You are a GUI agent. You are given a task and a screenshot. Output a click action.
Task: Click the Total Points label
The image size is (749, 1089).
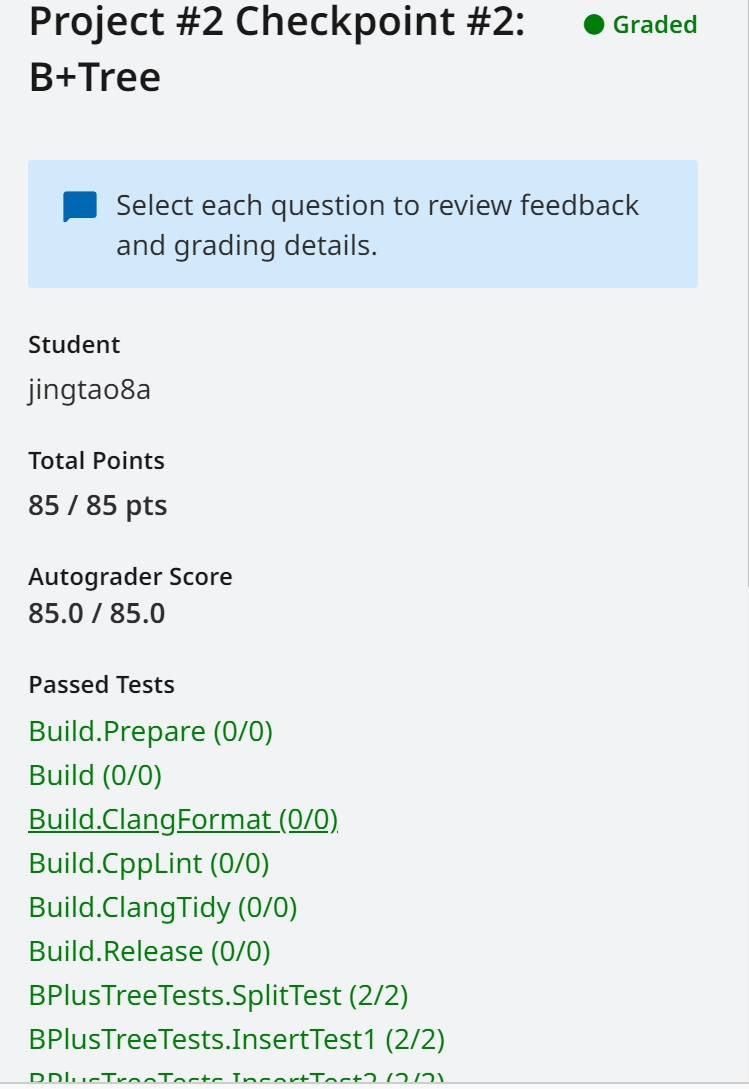97,460
